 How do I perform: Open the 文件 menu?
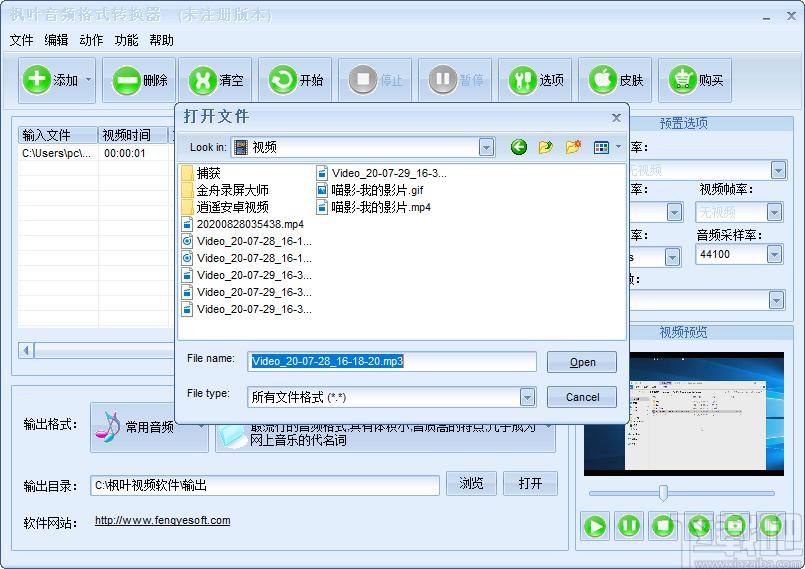click(x=22, y=40)
